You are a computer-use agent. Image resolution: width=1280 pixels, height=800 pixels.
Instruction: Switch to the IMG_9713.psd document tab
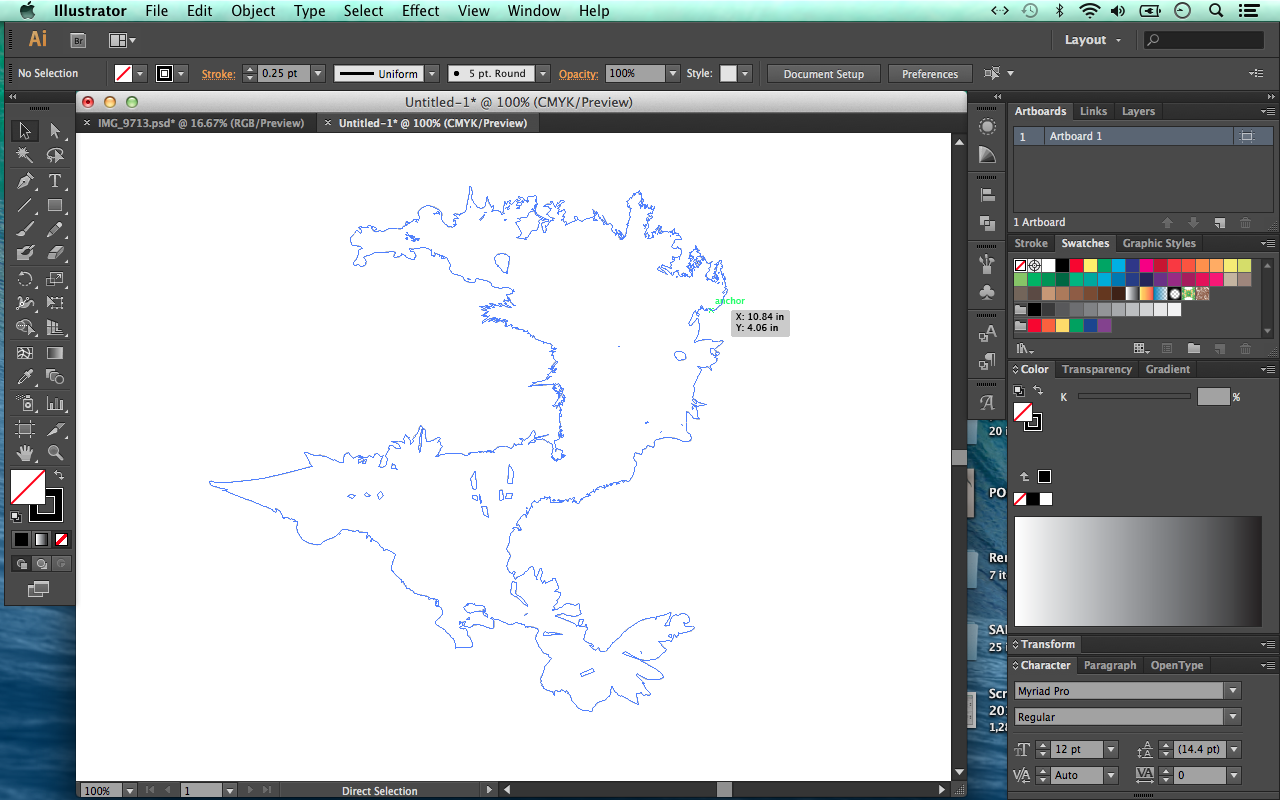(x=200, y=123)
